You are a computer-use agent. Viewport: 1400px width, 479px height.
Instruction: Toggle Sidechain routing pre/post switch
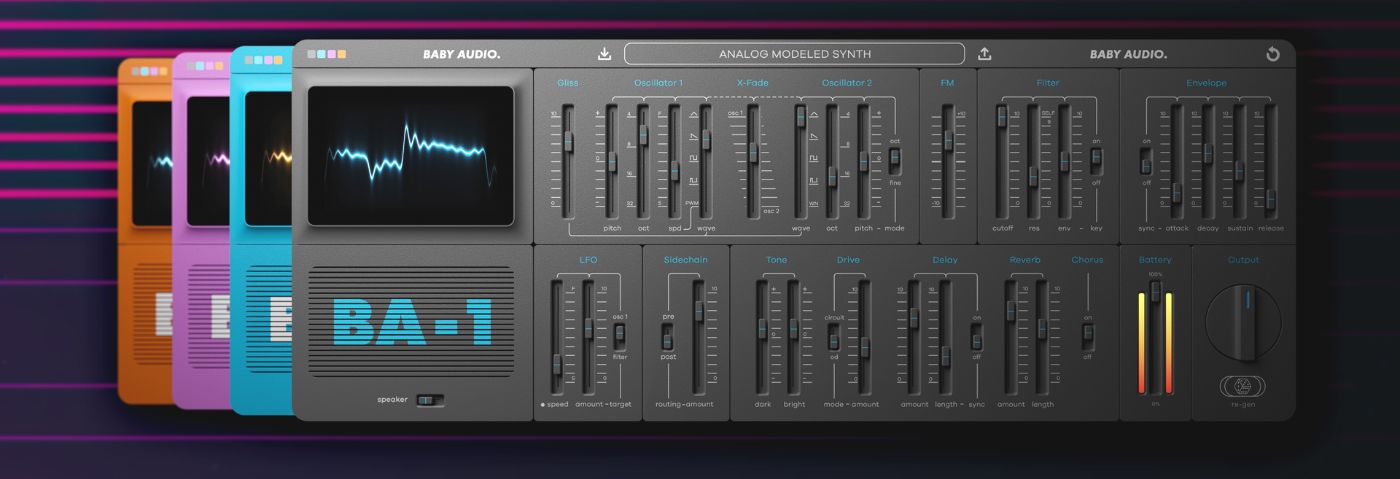coord(667,335)
